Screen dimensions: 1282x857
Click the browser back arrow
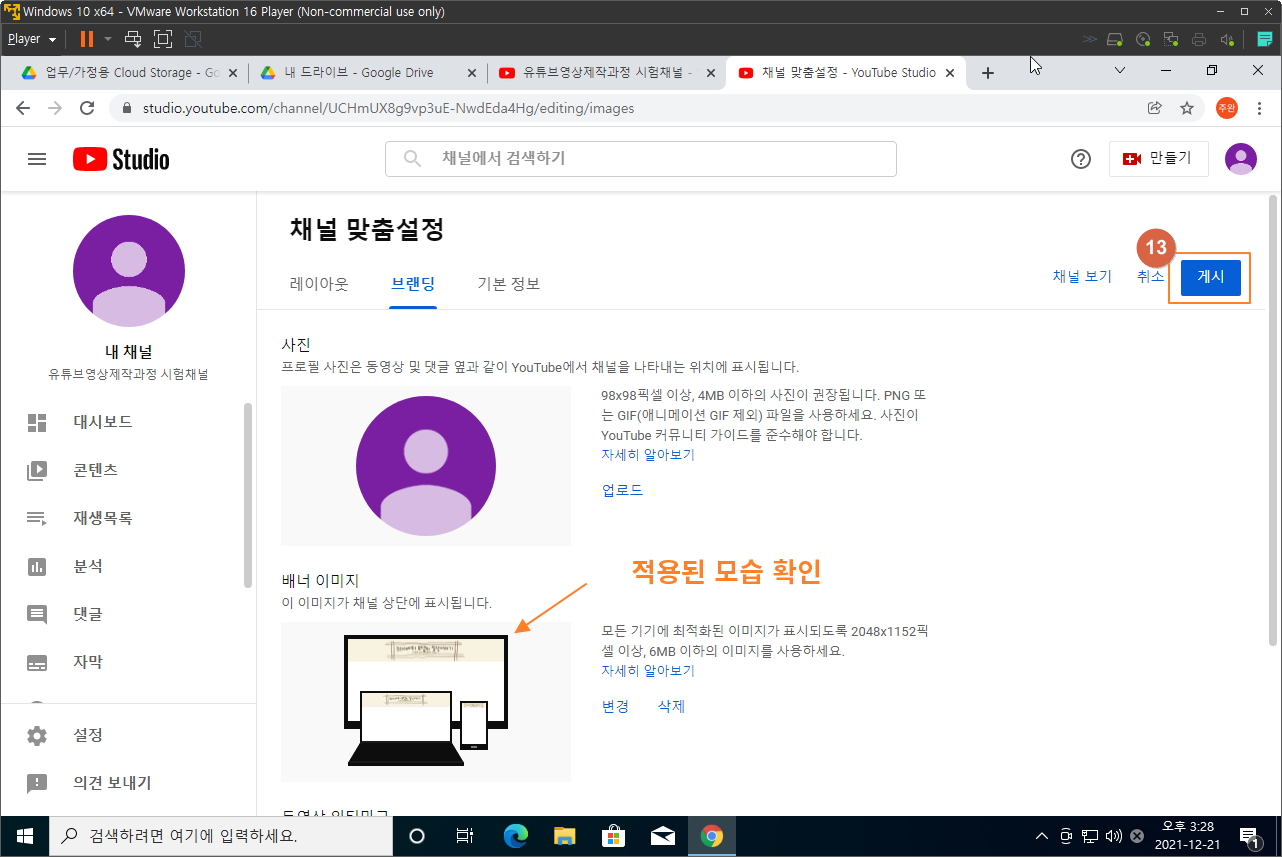23,108
